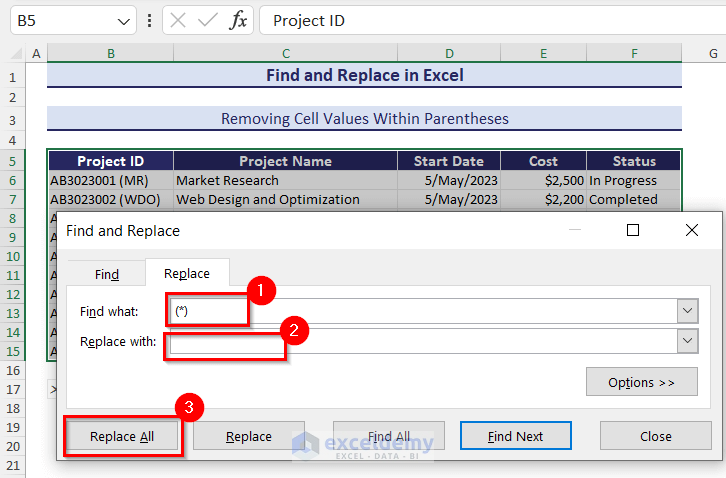Select row 6 header
Screen dimensions: 726x478
(13, 181)
